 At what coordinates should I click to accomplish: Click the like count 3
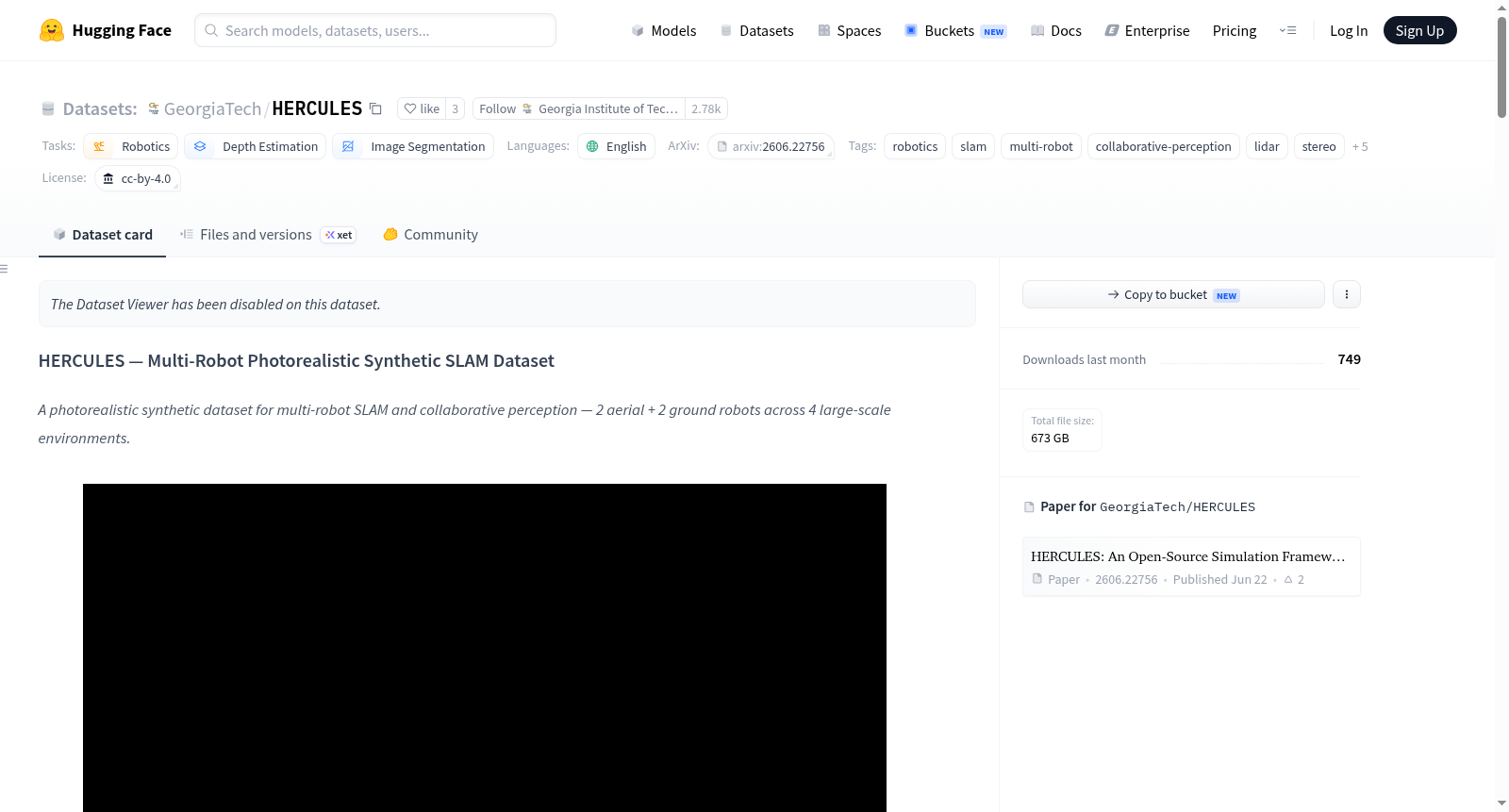455,108
